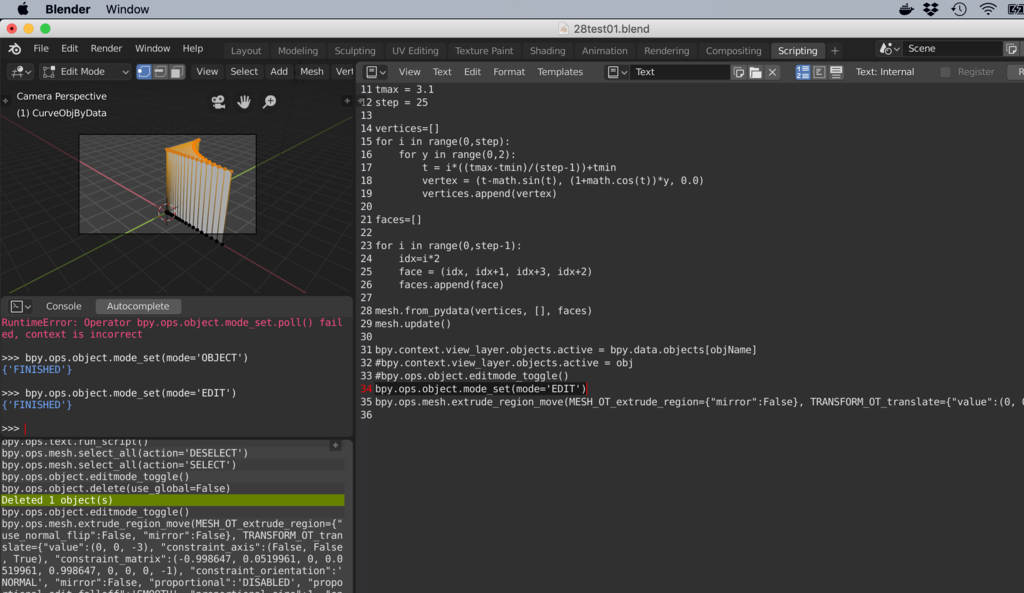
Task: Click 'mesh.update()' on line 29
Action: 413,324
